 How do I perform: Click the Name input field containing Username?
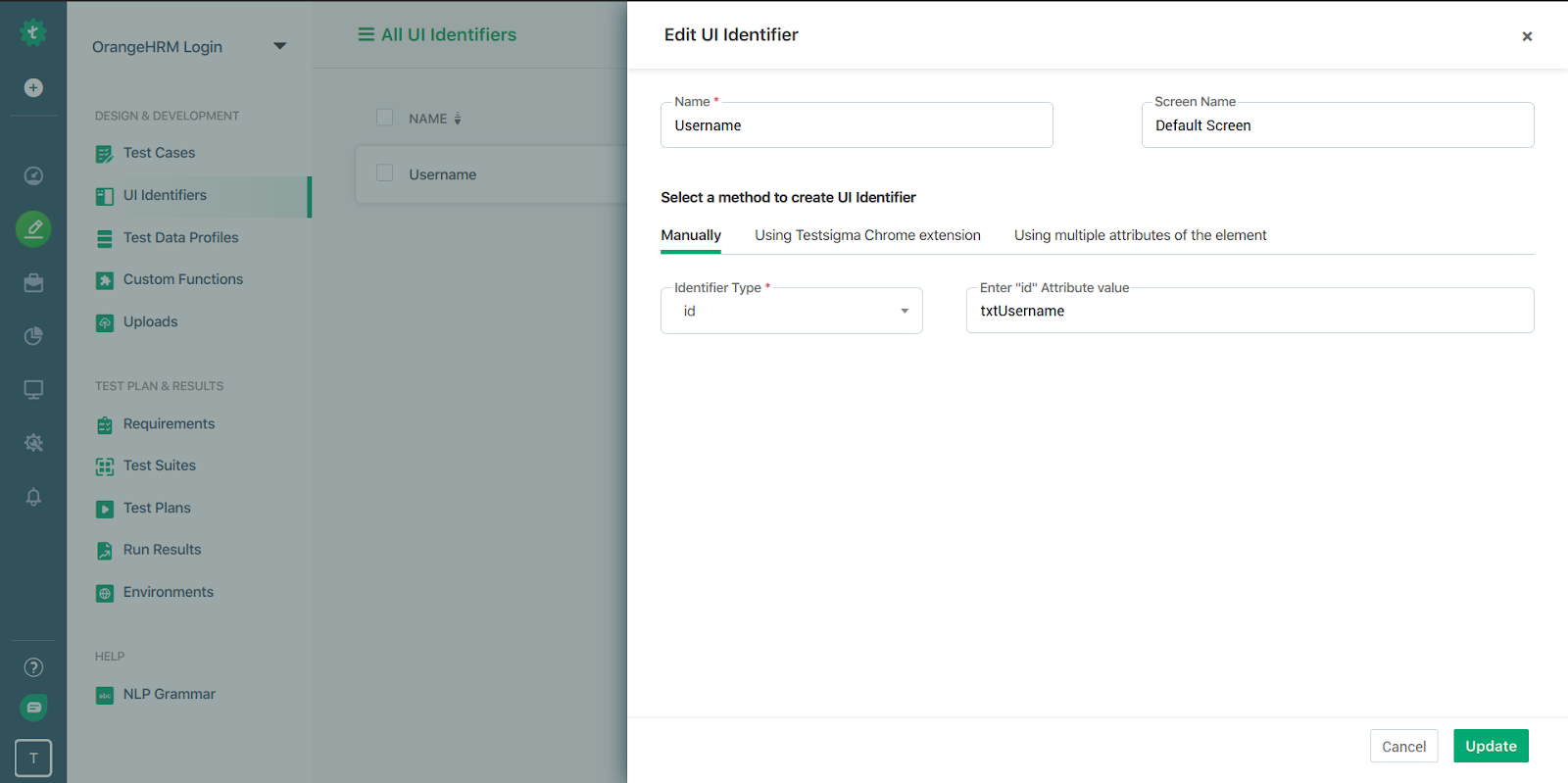point(857,125)
